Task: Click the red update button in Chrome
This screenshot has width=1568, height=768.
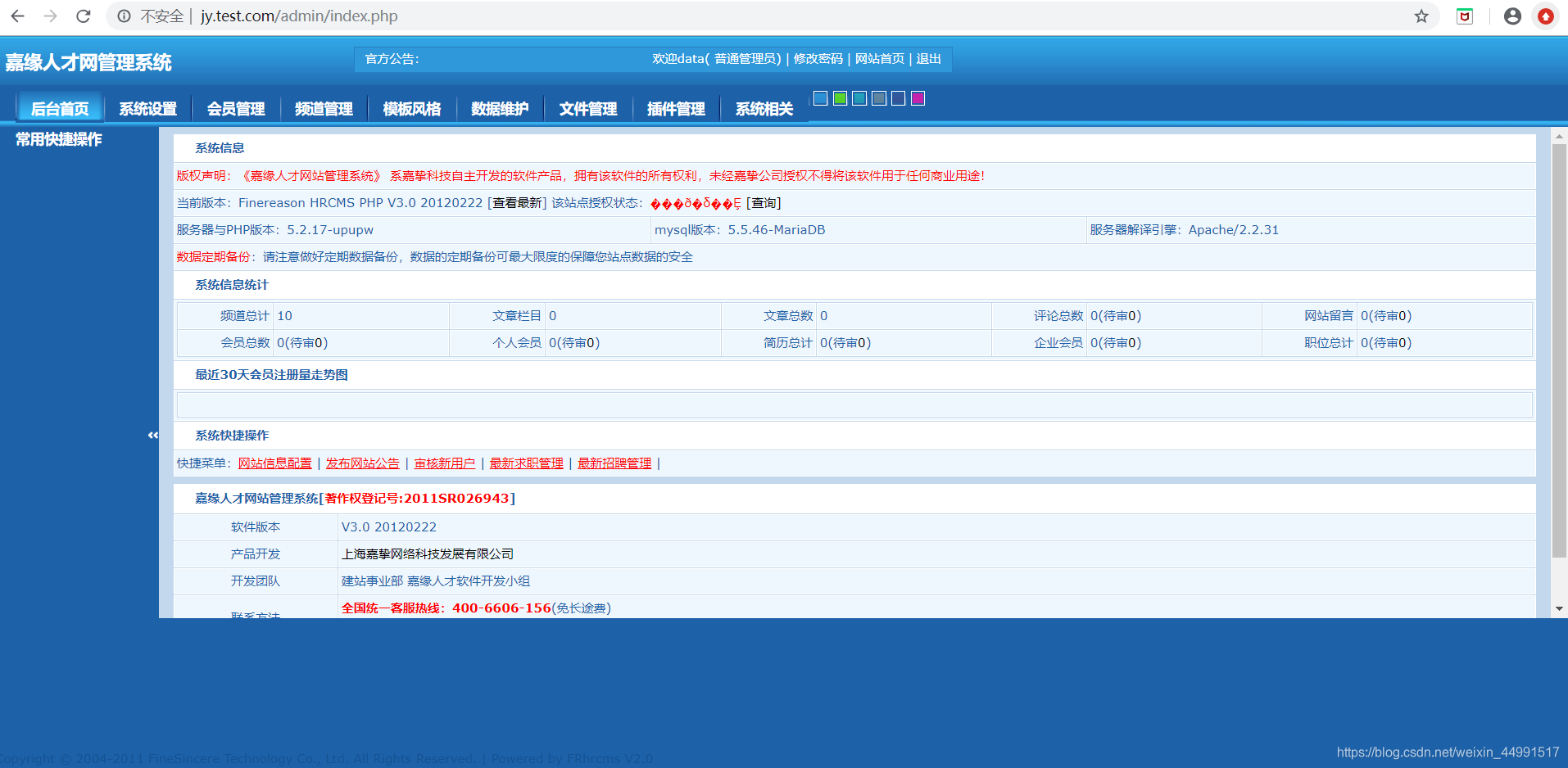Action: pyautogui.click(x=1546, y=16)
